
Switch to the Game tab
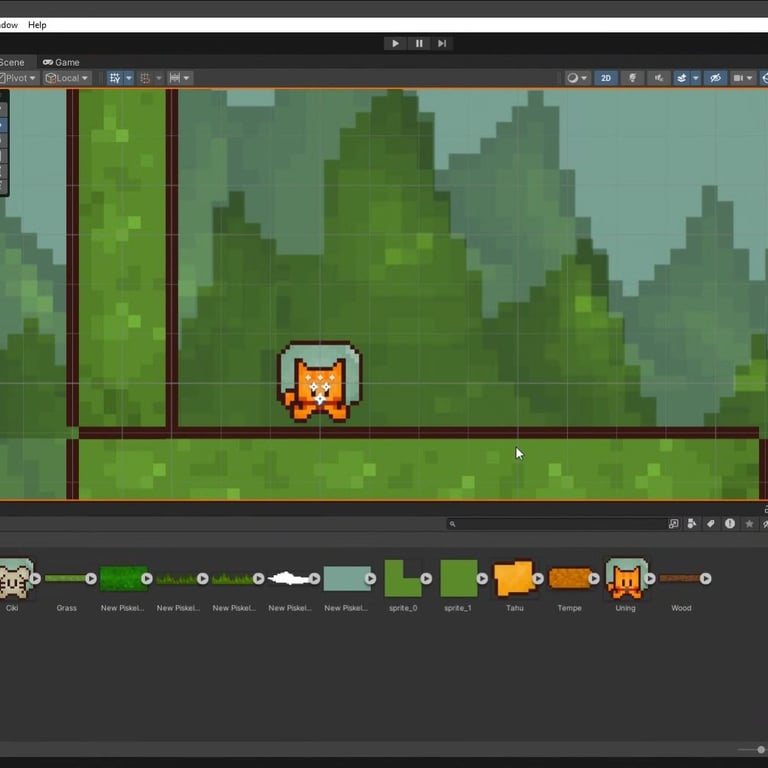61,62
